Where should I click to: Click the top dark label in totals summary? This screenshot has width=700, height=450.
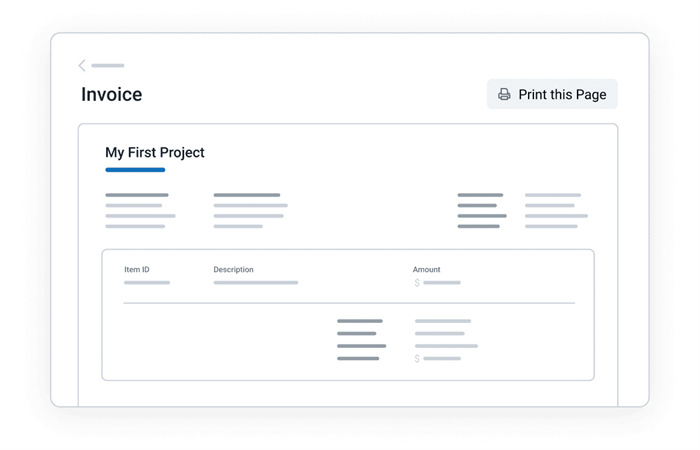click(x=359, y=321)
